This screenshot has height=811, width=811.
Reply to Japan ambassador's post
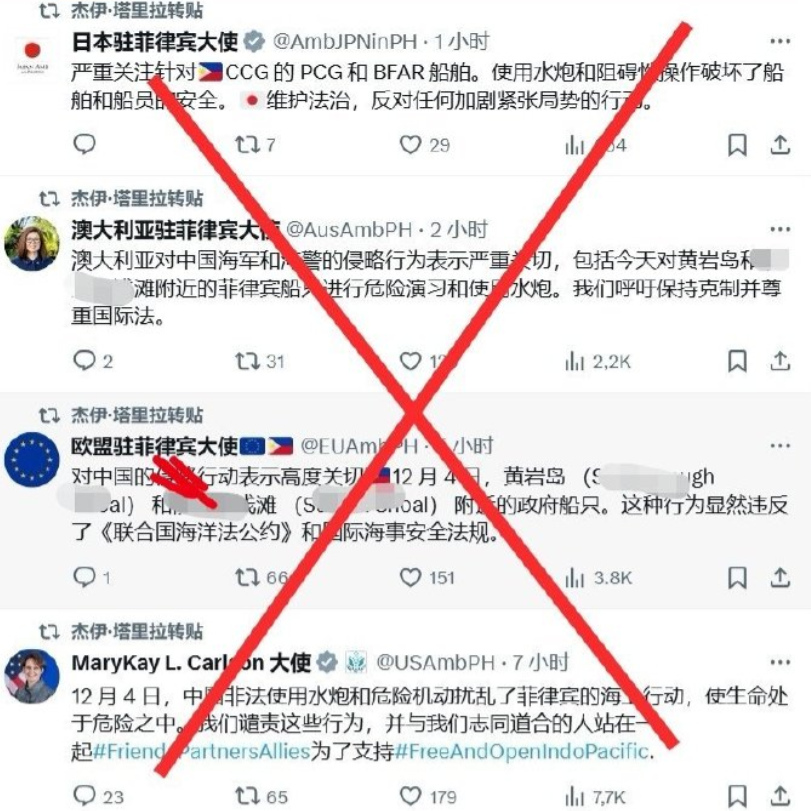point(84,144)
